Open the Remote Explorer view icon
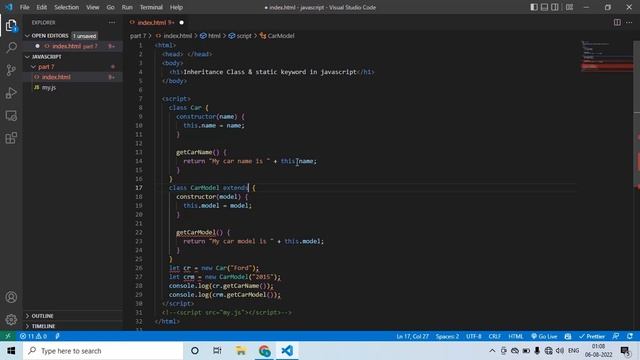Viewport: 640px width, 360px height. [11, 116]
